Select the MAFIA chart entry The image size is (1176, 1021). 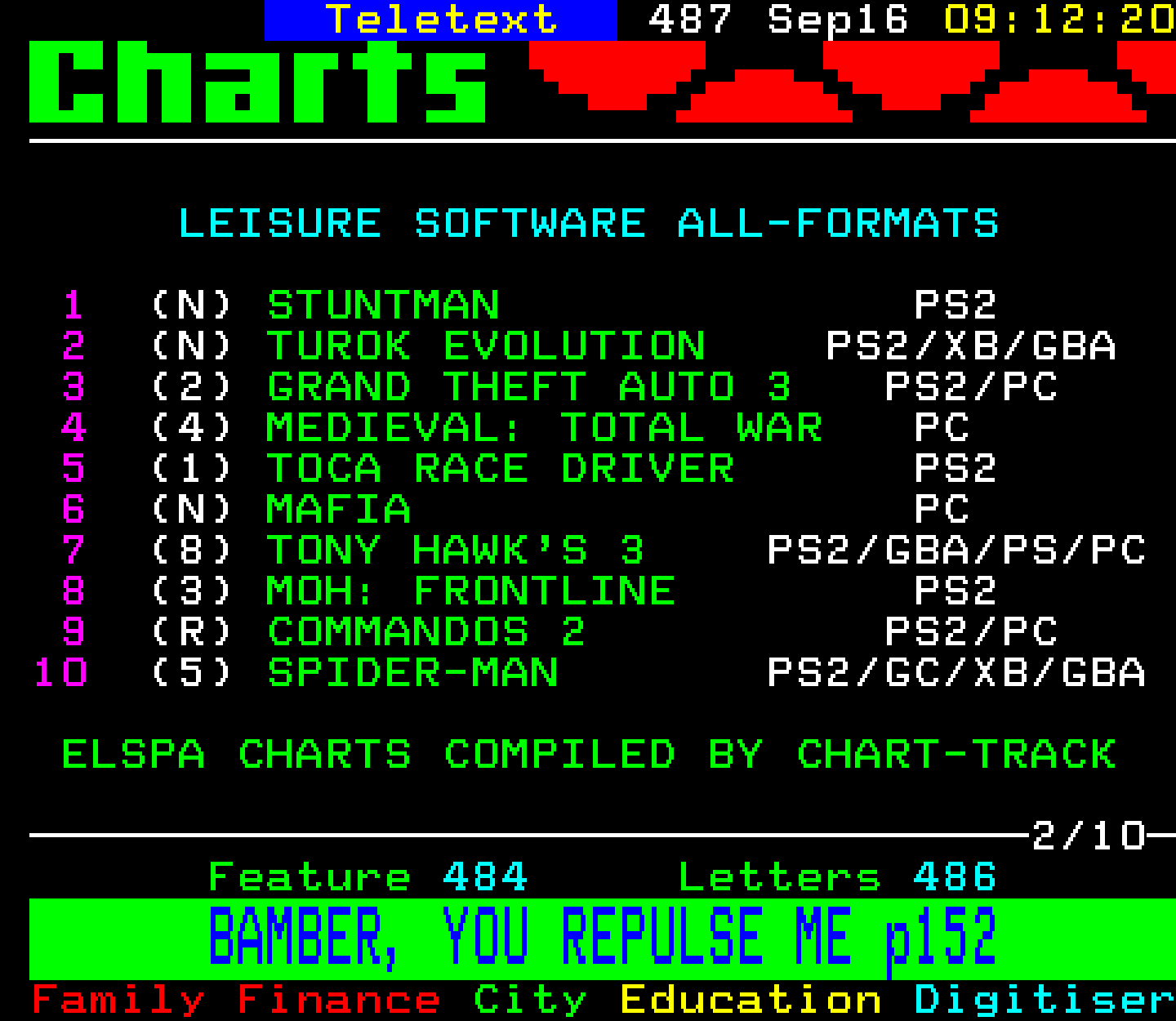[339, 510]
